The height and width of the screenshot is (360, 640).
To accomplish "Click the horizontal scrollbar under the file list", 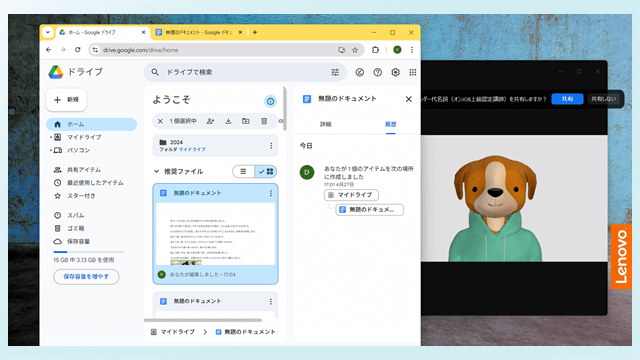I will tap(203, 320).
